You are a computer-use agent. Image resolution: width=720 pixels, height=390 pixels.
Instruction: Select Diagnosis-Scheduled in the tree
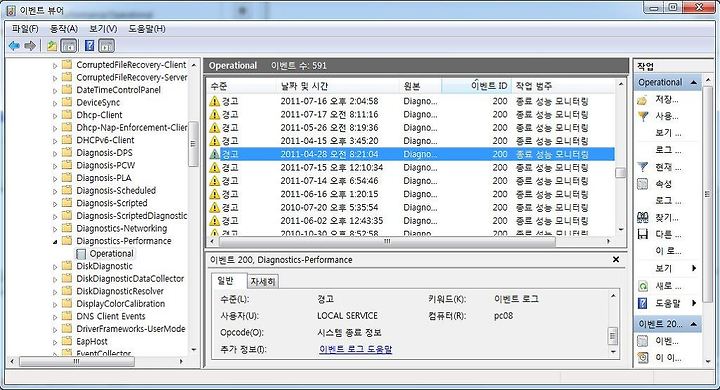coord(116,191)
